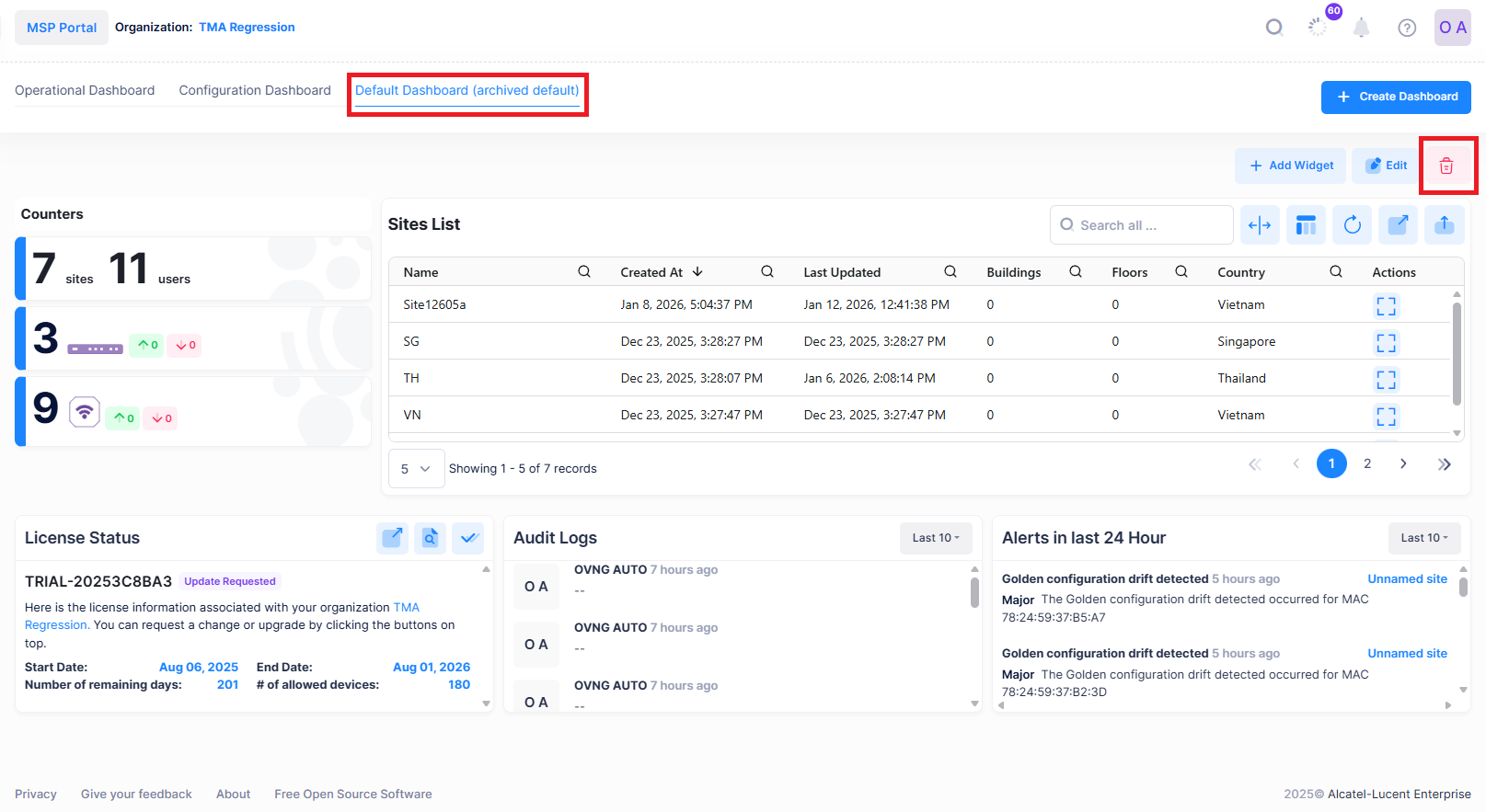The width and height of the screenshot is (1486, 812).
Task: Click the global search magnifier icon
Action: click(1273, 28)
